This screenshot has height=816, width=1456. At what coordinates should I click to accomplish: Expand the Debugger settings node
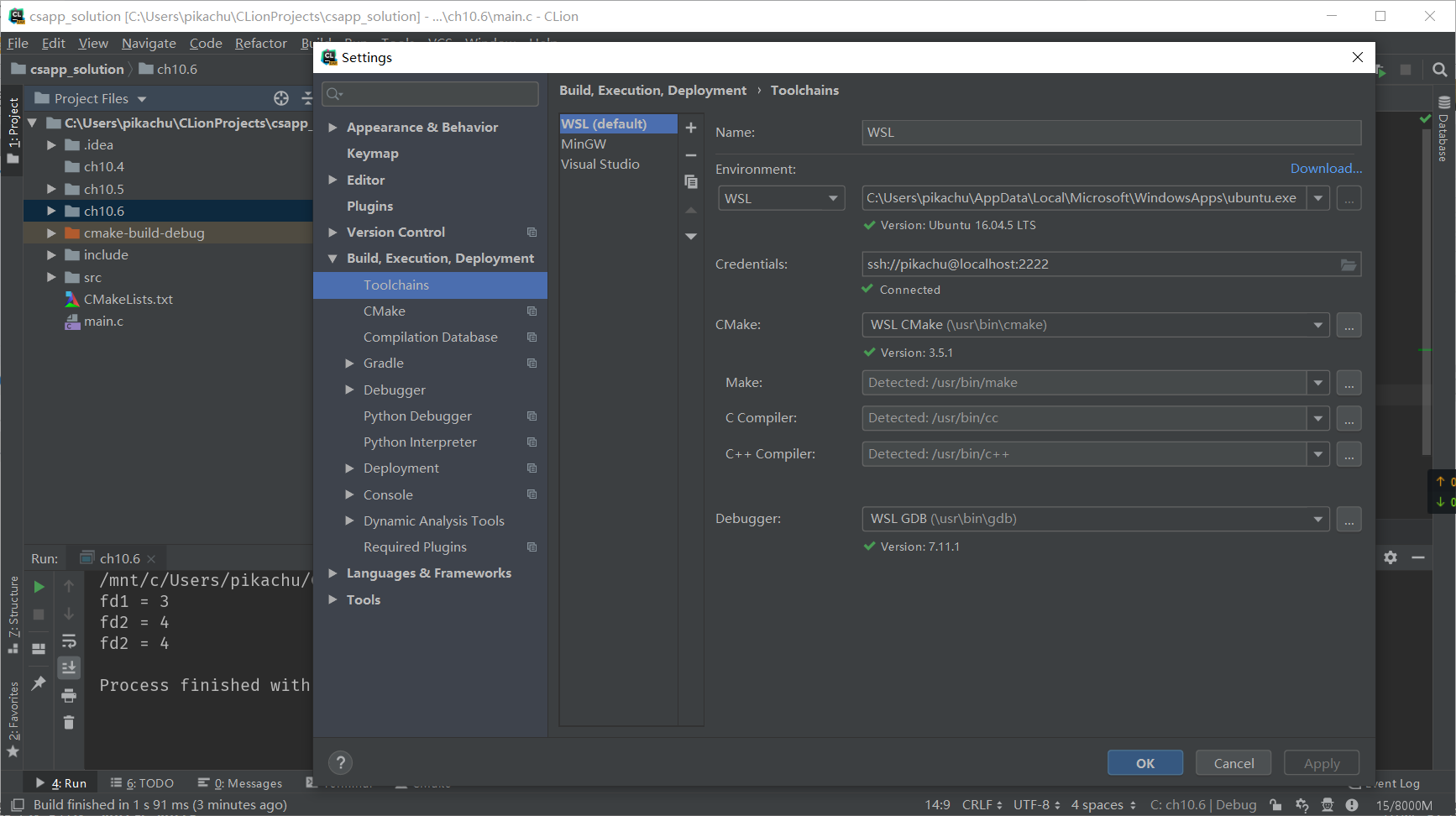tap(349, 390)
